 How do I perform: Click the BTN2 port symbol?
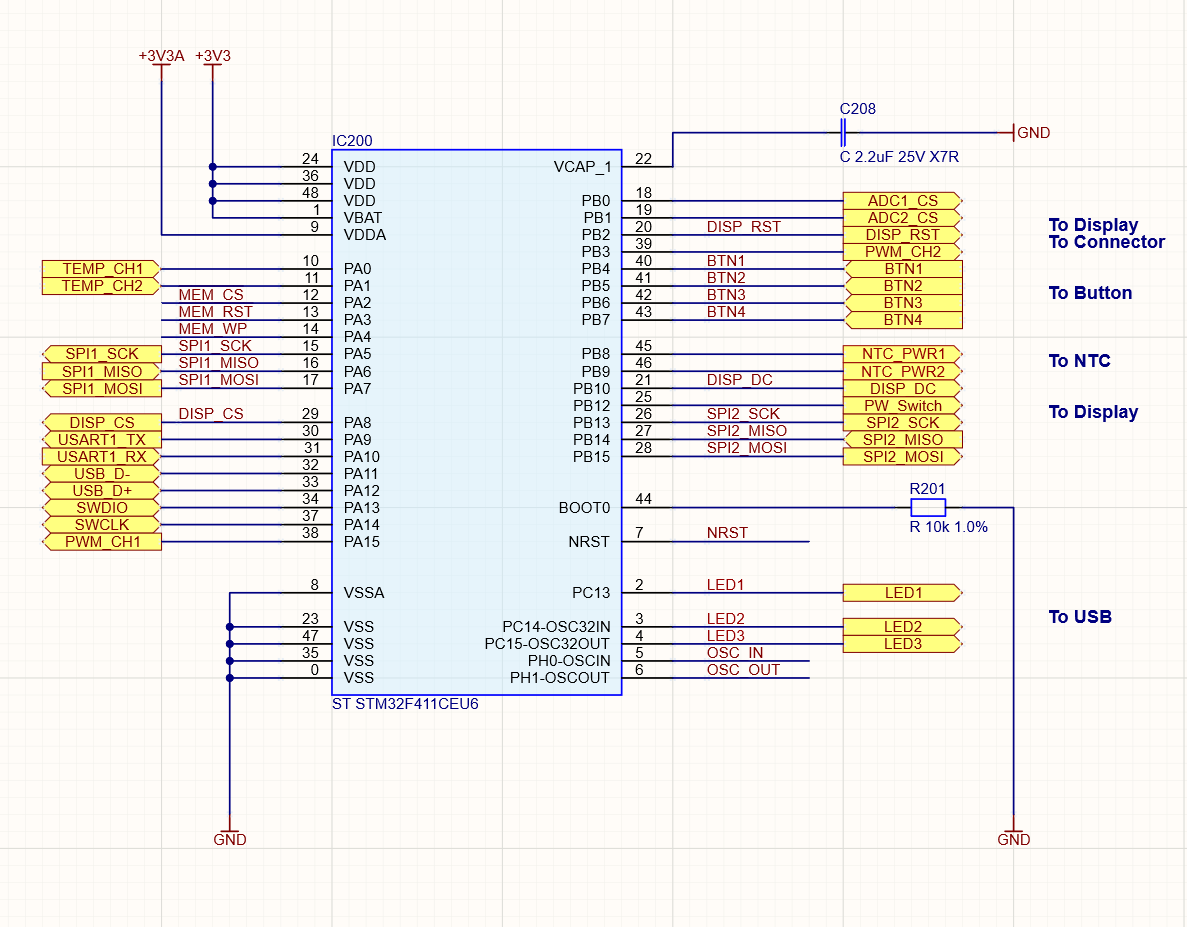tap(902, 286)
